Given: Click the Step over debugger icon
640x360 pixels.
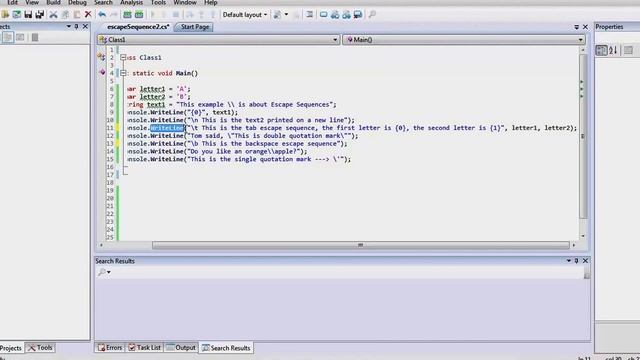Looking at the screenshot, I should click(190, 15).
